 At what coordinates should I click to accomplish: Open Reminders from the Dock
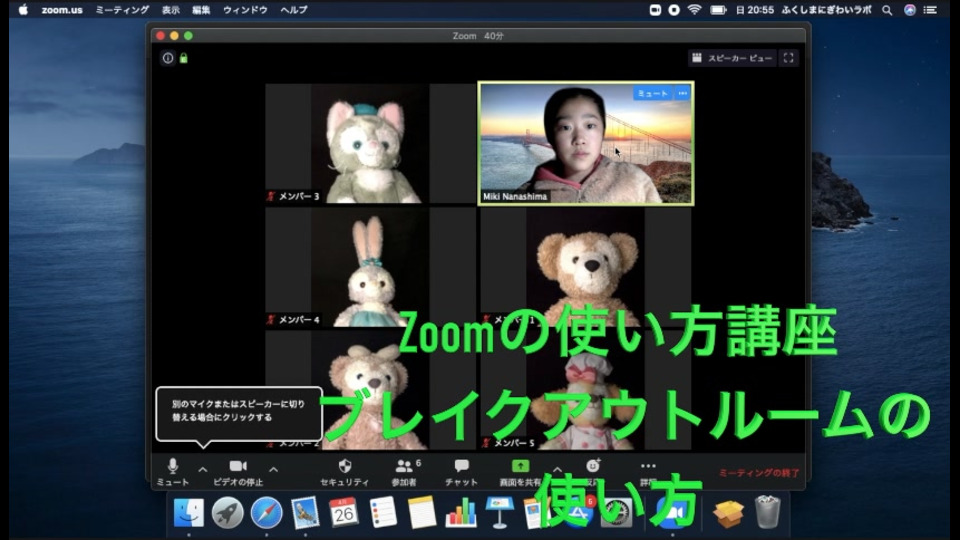(383, 512)
